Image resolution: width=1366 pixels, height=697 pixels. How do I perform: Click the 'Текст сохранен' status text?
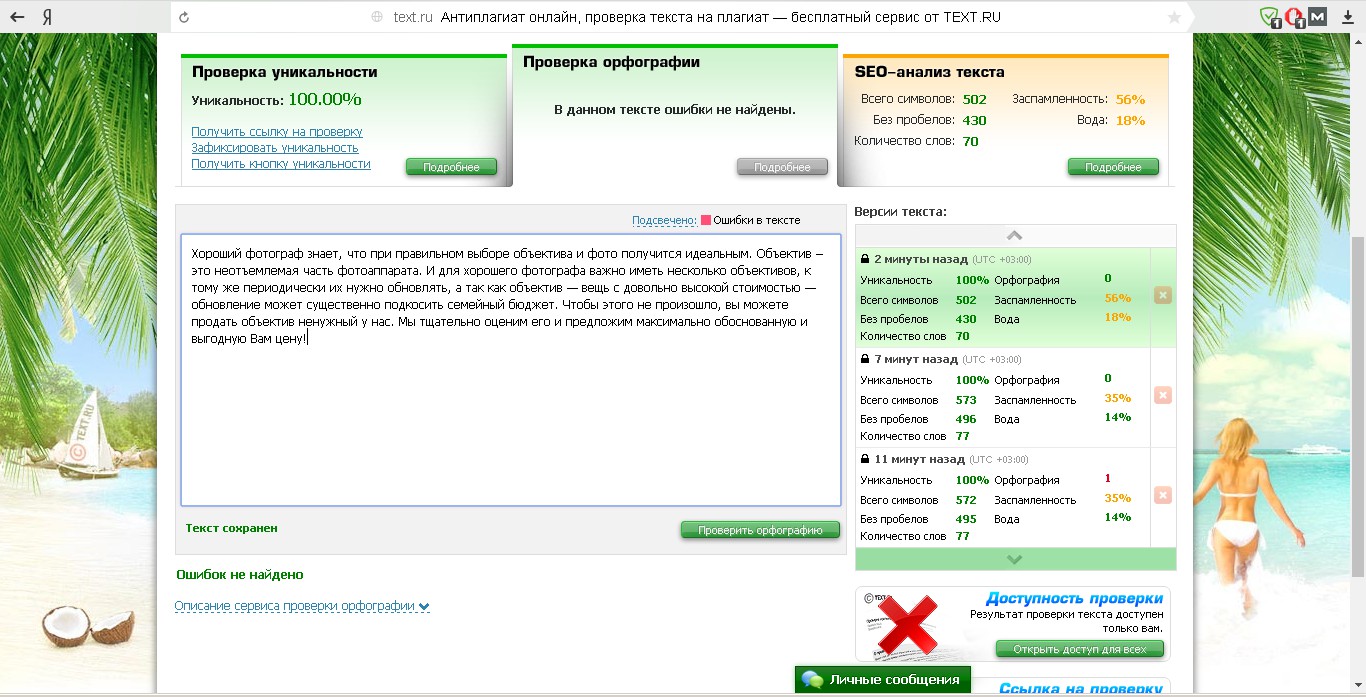[232, 528]
